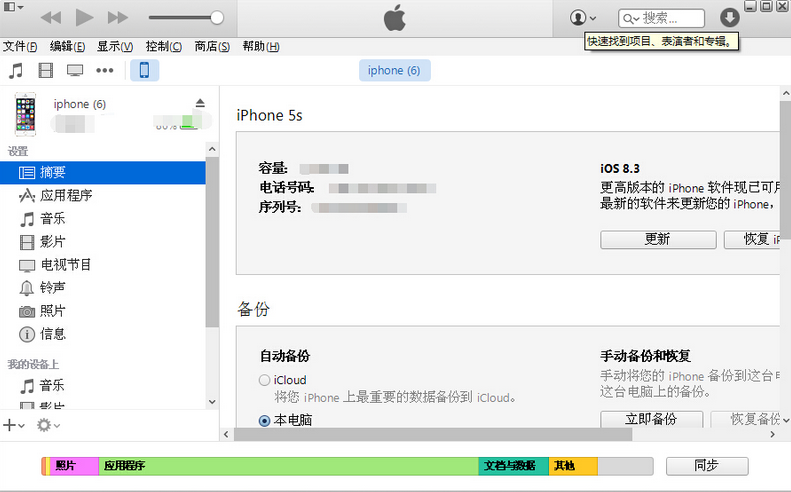Switch to the Movies library icon
The height and width of the screenshot is (492, 791).
click(x=46, y=70)
